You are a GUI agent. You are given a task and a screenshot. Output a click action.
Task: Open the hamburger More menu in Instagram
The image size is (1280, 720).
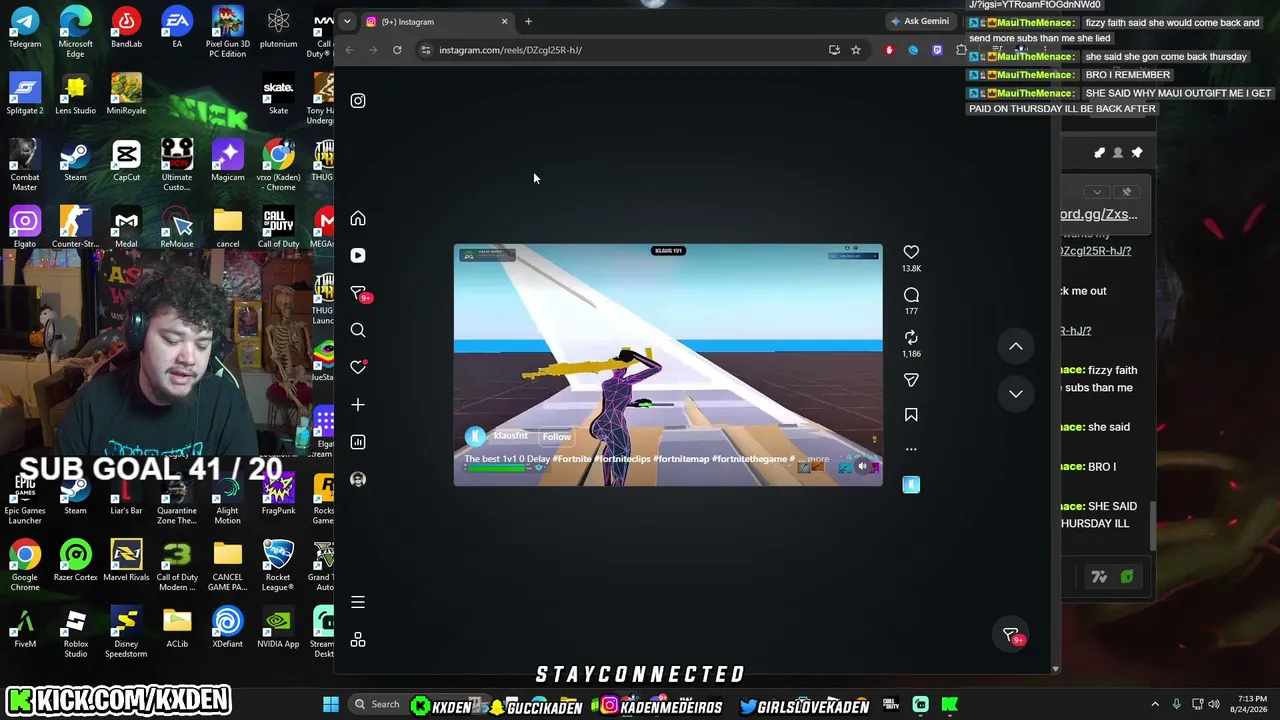pos(358,602)
